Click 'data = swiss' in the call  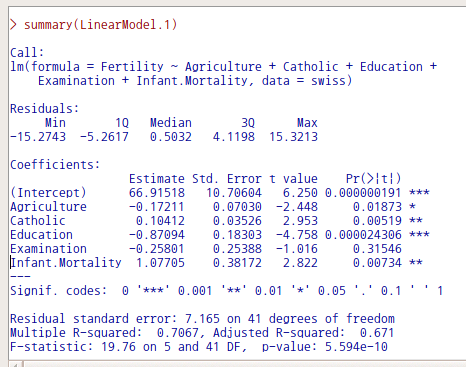[x=304, y=81]
